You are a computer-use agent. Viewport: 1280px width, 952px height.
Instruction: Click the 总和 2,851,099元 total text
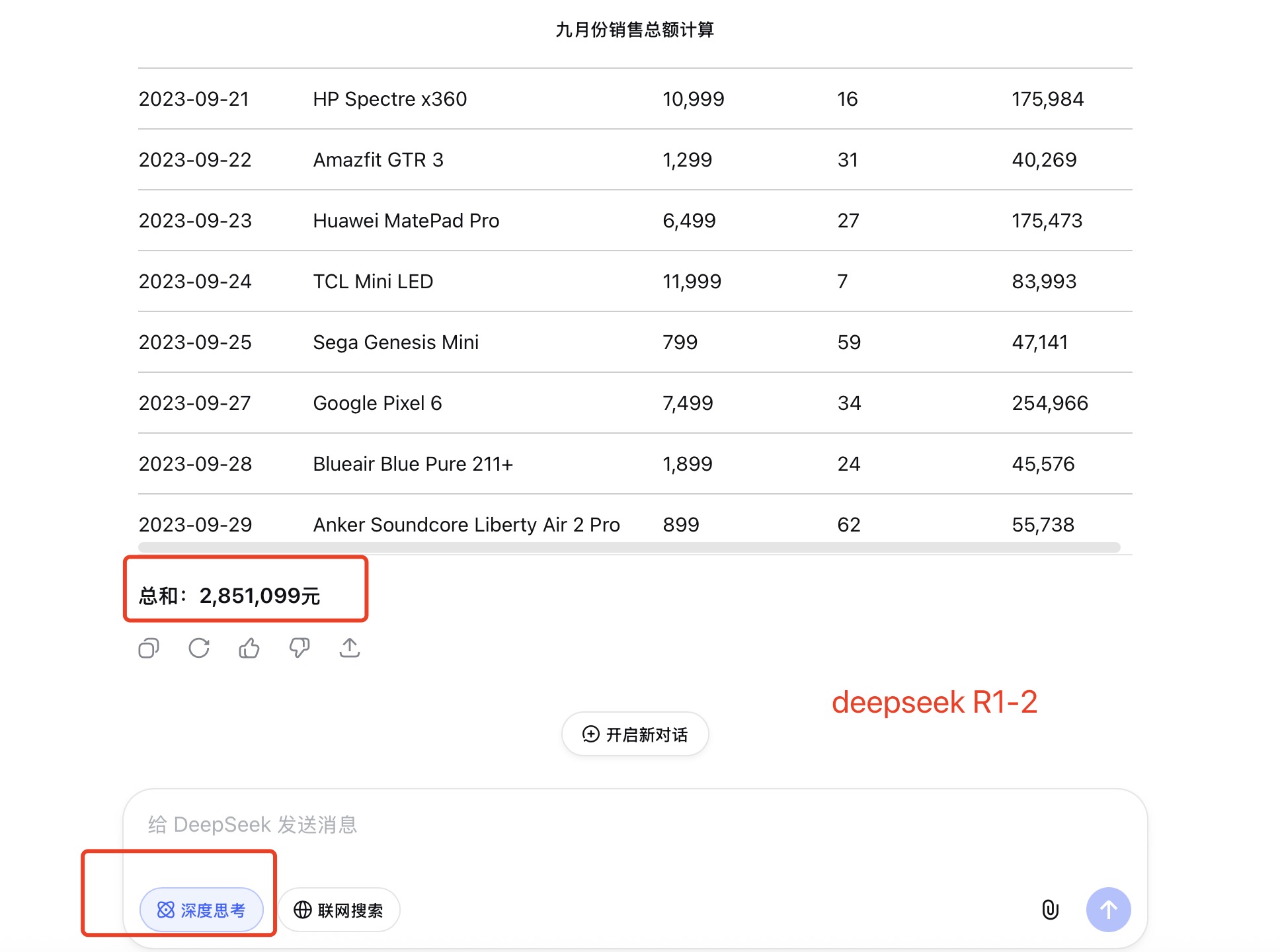[x=229, y=596]
